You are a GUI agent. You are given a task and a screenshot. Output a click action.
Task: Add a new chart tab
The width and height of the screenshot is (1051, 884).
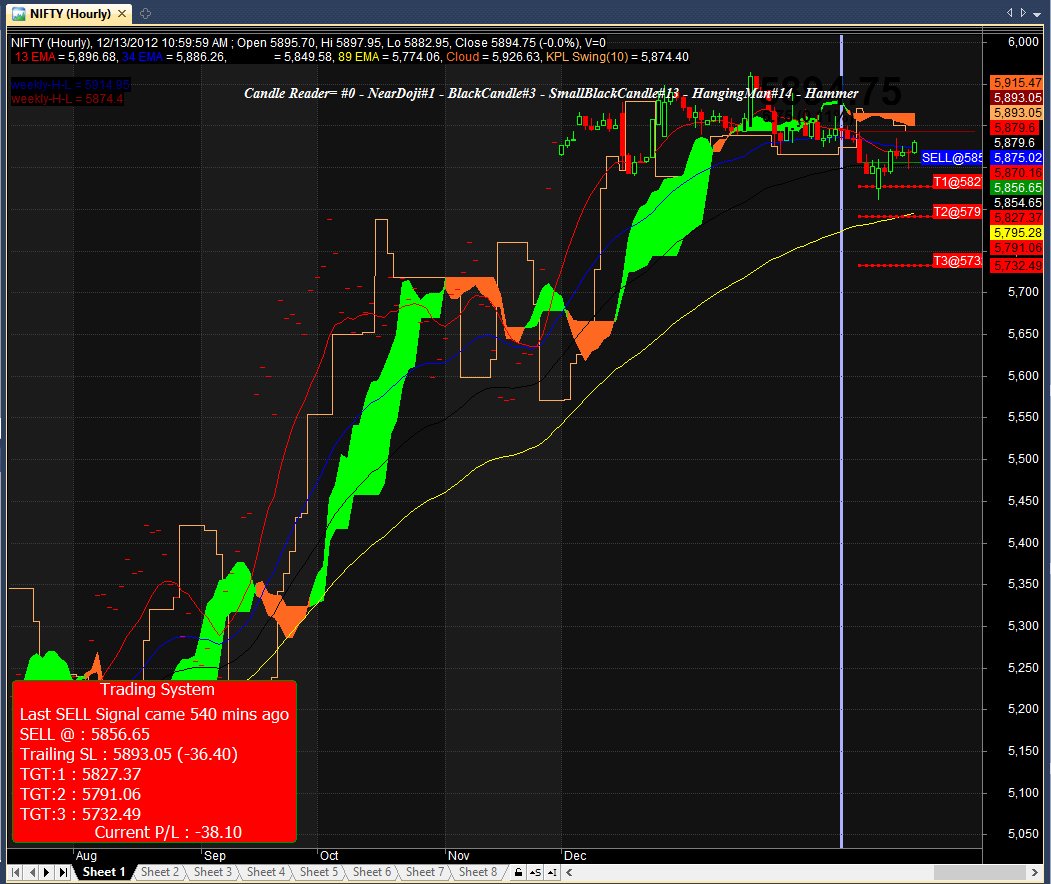[x=145, y=13]
